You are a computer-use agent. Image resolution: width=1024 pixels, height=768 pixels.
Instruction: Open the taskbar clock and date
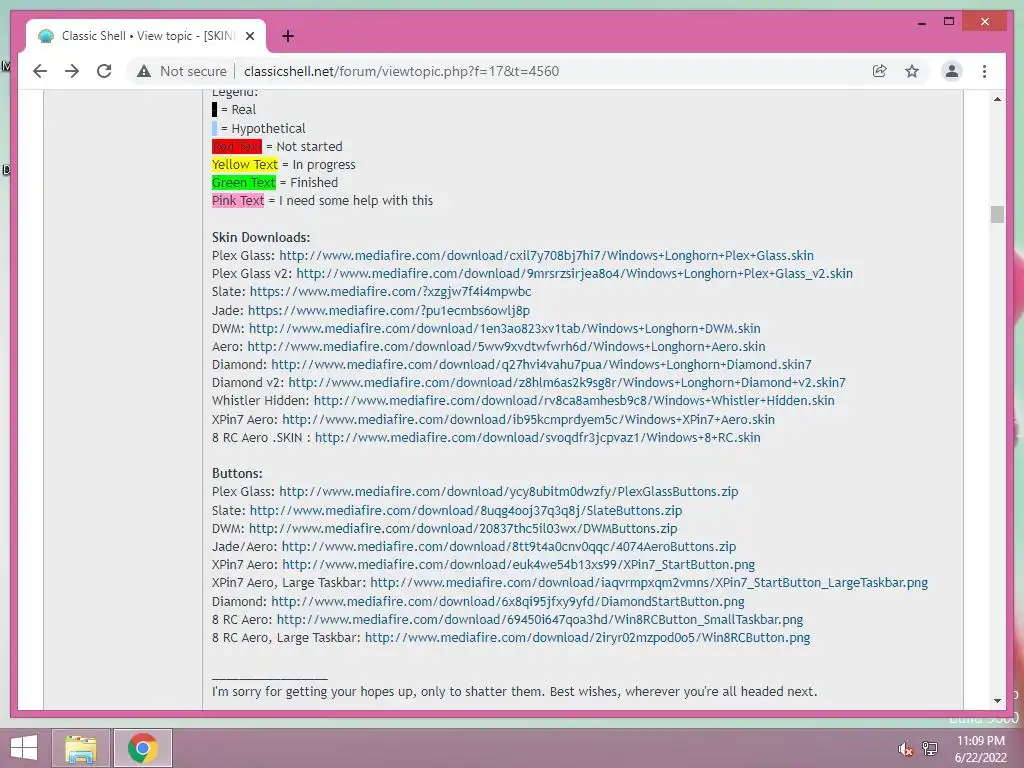pos(981,749)
